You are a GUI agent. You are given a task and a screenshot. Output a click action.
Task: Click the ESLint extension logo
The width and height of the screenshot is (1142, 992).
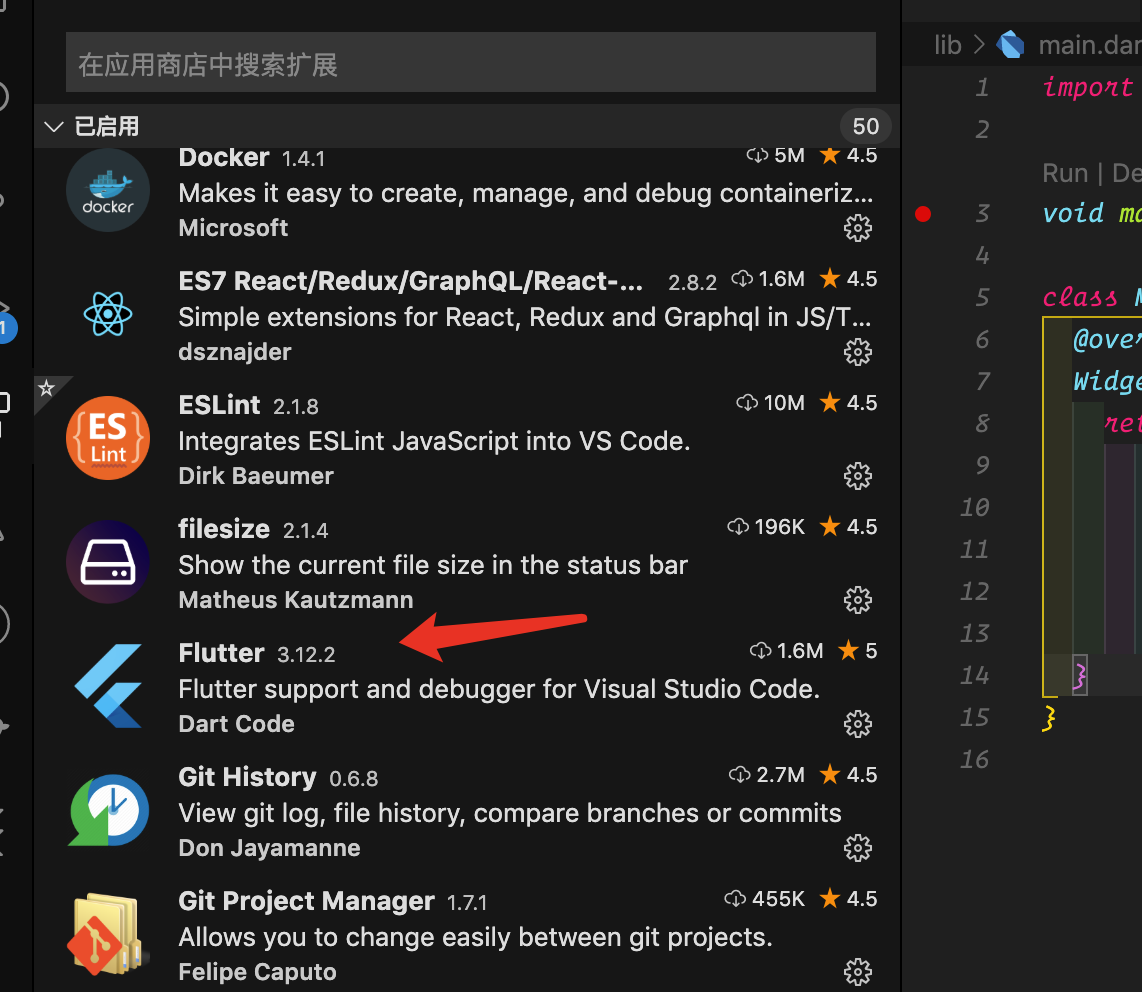(x=108, y=438)
